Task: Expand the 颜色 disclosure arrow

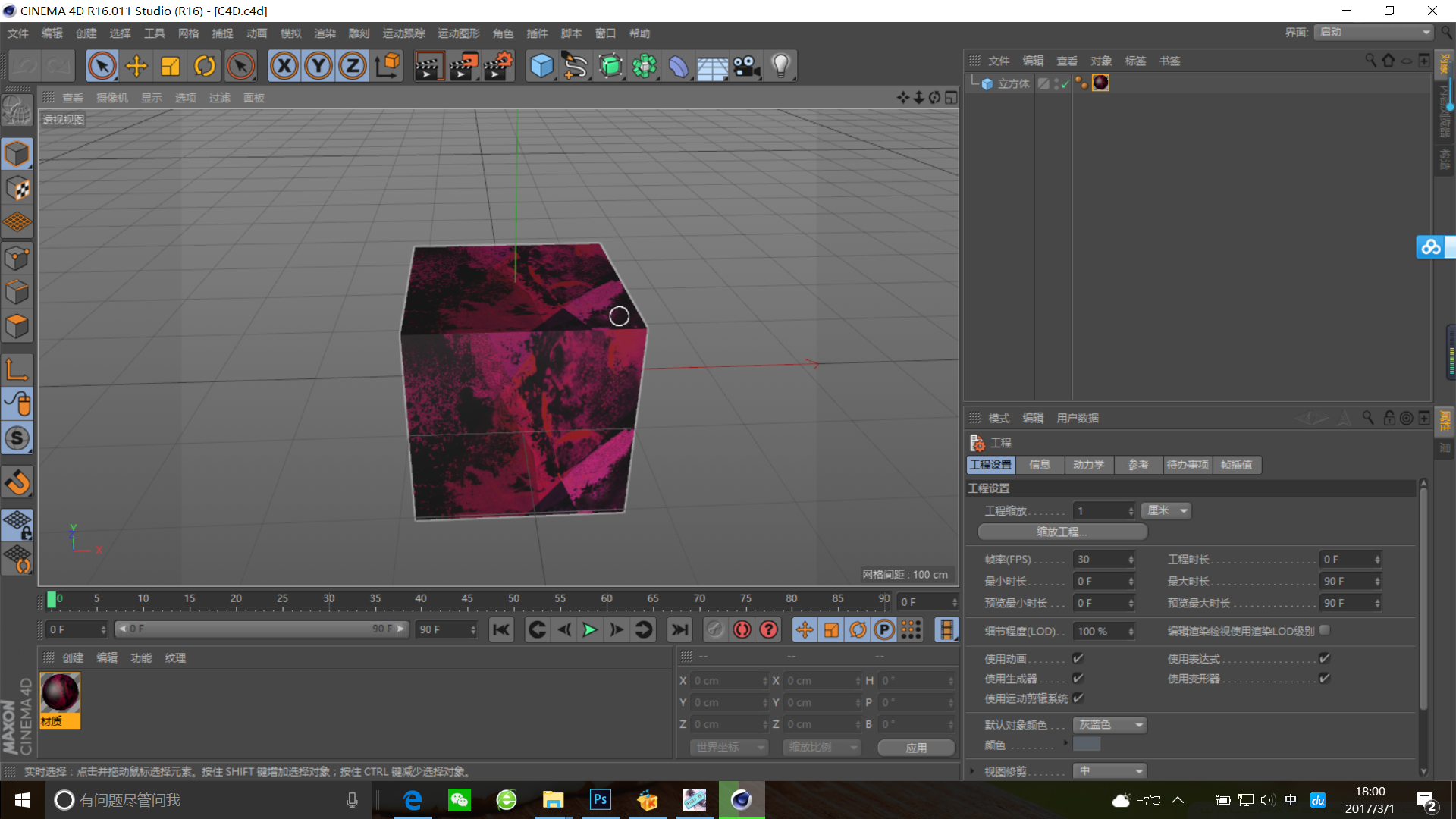Action: [1065, 743]
